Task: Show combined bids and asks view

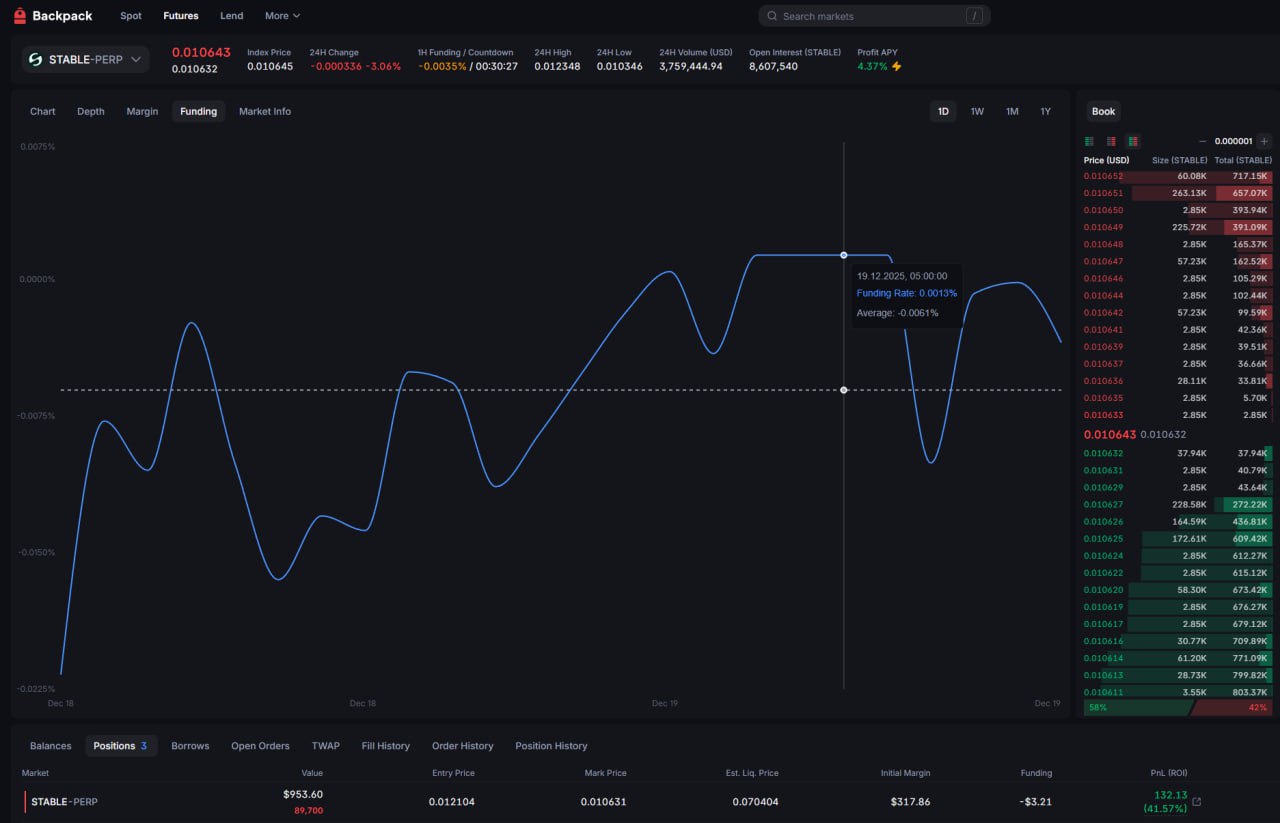Action: click(x=1133, y=141)
